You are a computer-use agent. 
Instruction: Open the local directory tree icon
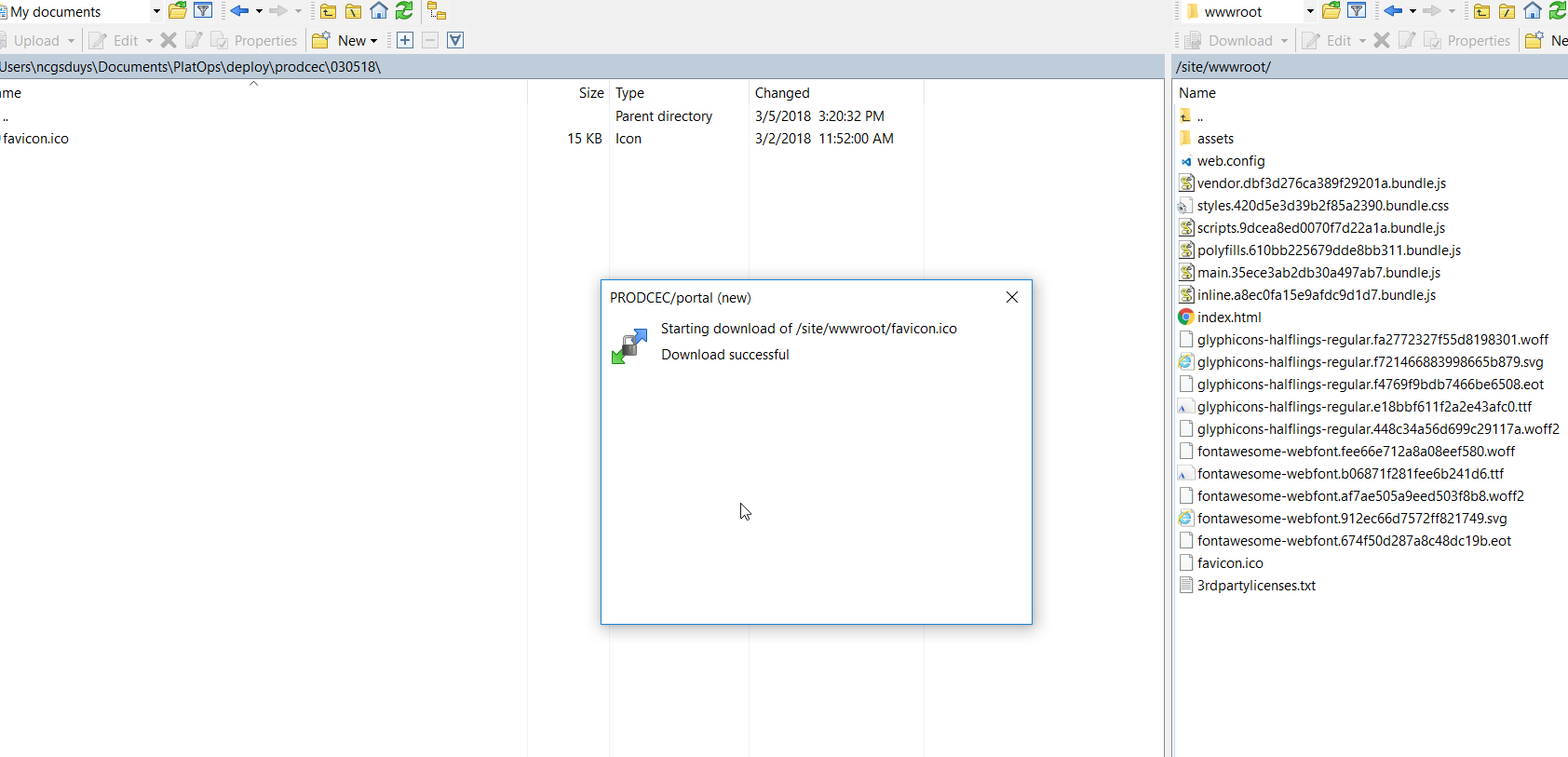437,11
